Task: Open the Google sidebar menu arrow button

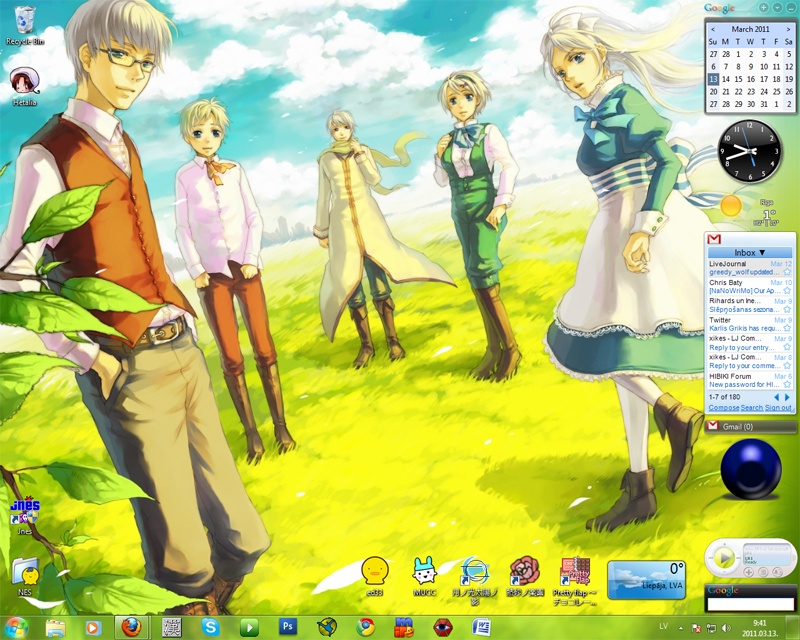Action: [777, 8]
